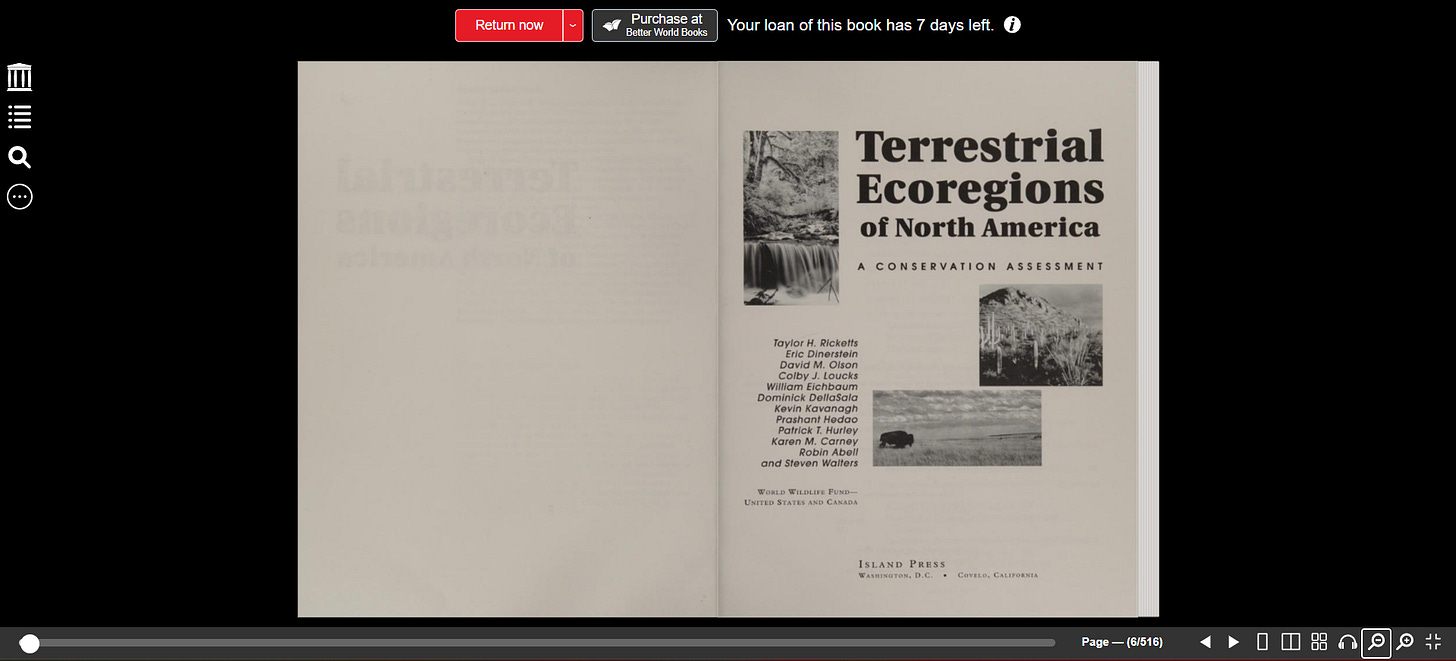The image size is (1456, 661).
Task: Click author name 'Dominick DellaSala'
Action: tap(808, 398)
